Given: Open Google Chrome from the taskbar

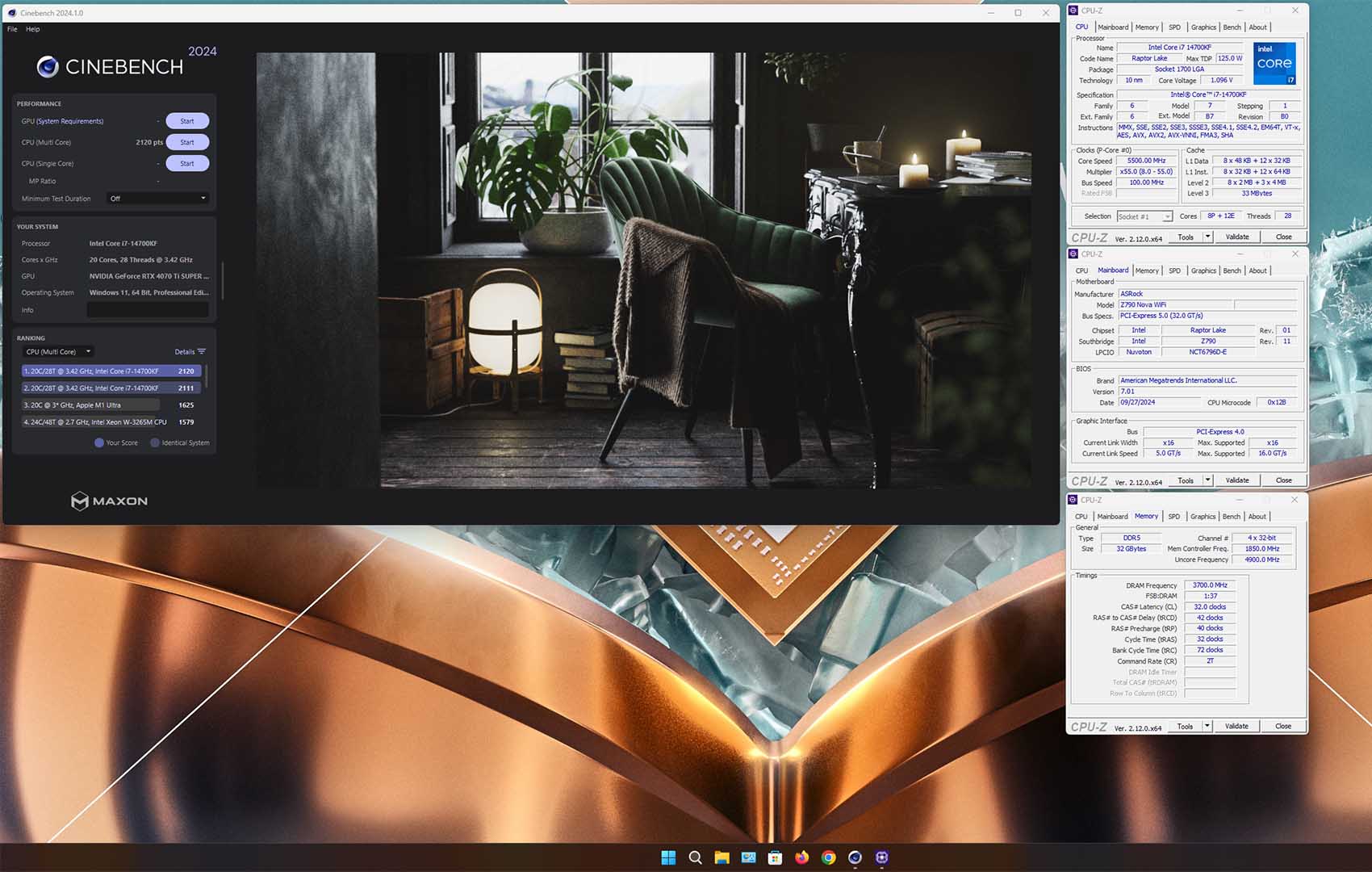Looking at the screenshot, I should coord(828,857).
